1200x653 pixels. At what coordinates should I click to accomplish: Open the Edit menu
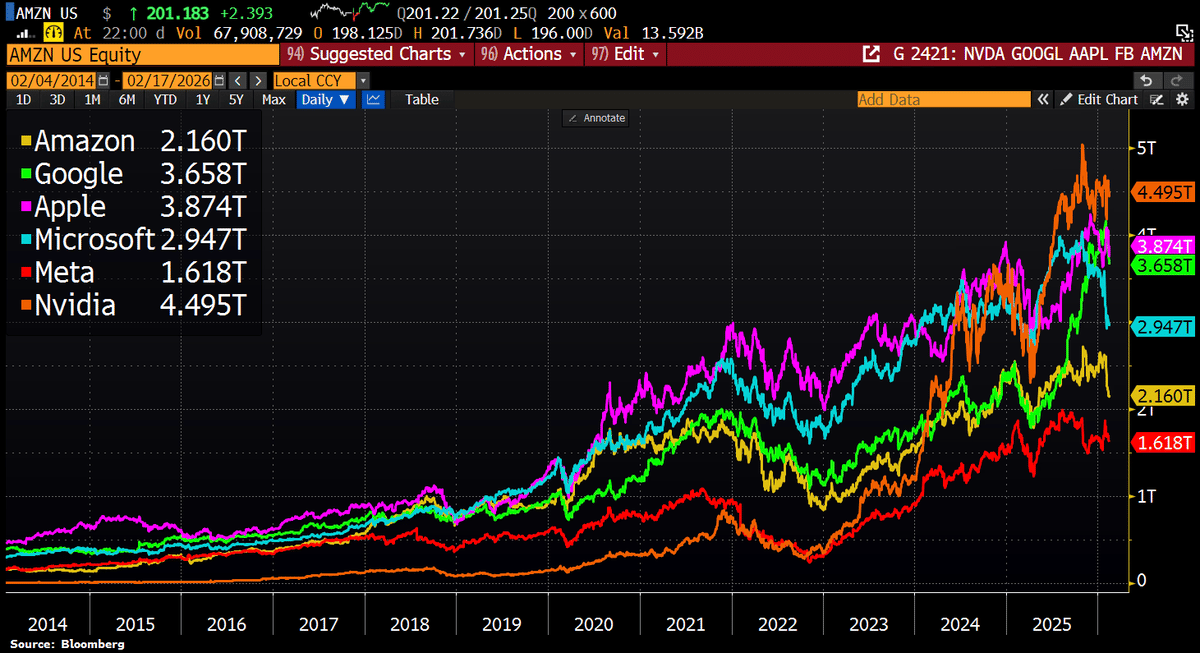pos(627,54)
